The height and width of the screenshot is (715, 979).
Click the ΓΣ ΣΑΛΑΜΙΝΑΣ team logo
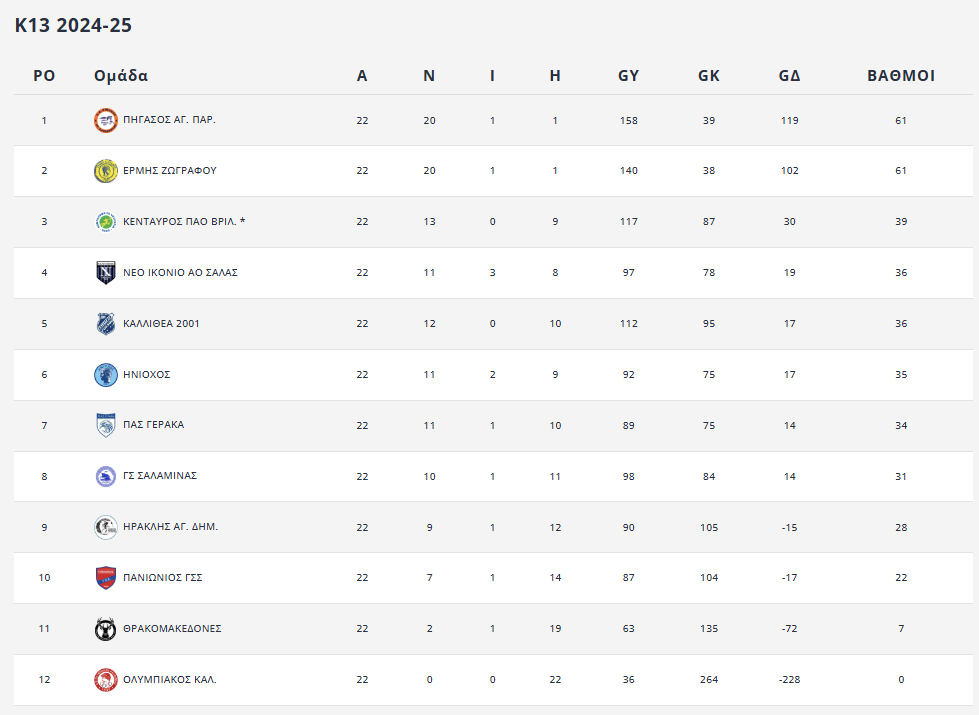tap(105, 476)
